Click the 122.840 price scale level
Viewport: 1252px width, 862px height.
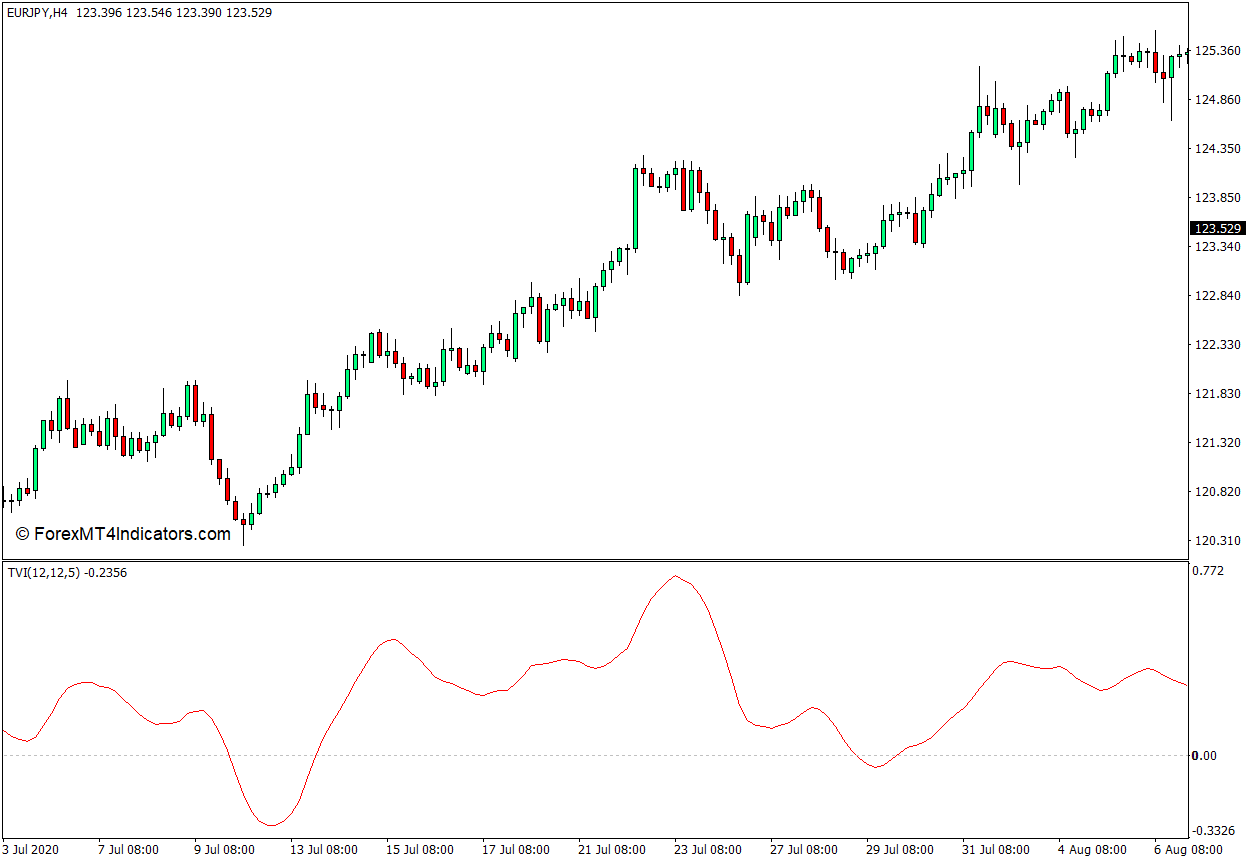[x=1217, y=296]
